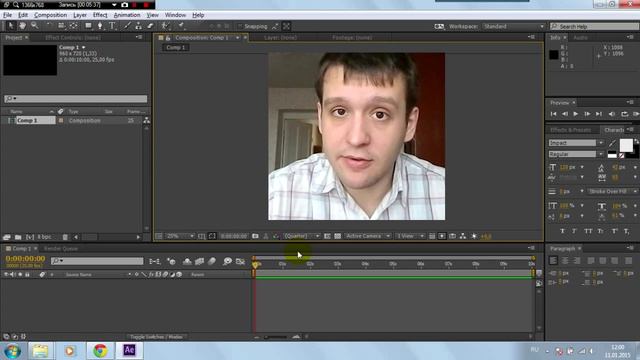The width and height of the screenshot is (640, 360).
Task: Click the eyedropper in Character panel
Action: (x=611, y=143)
